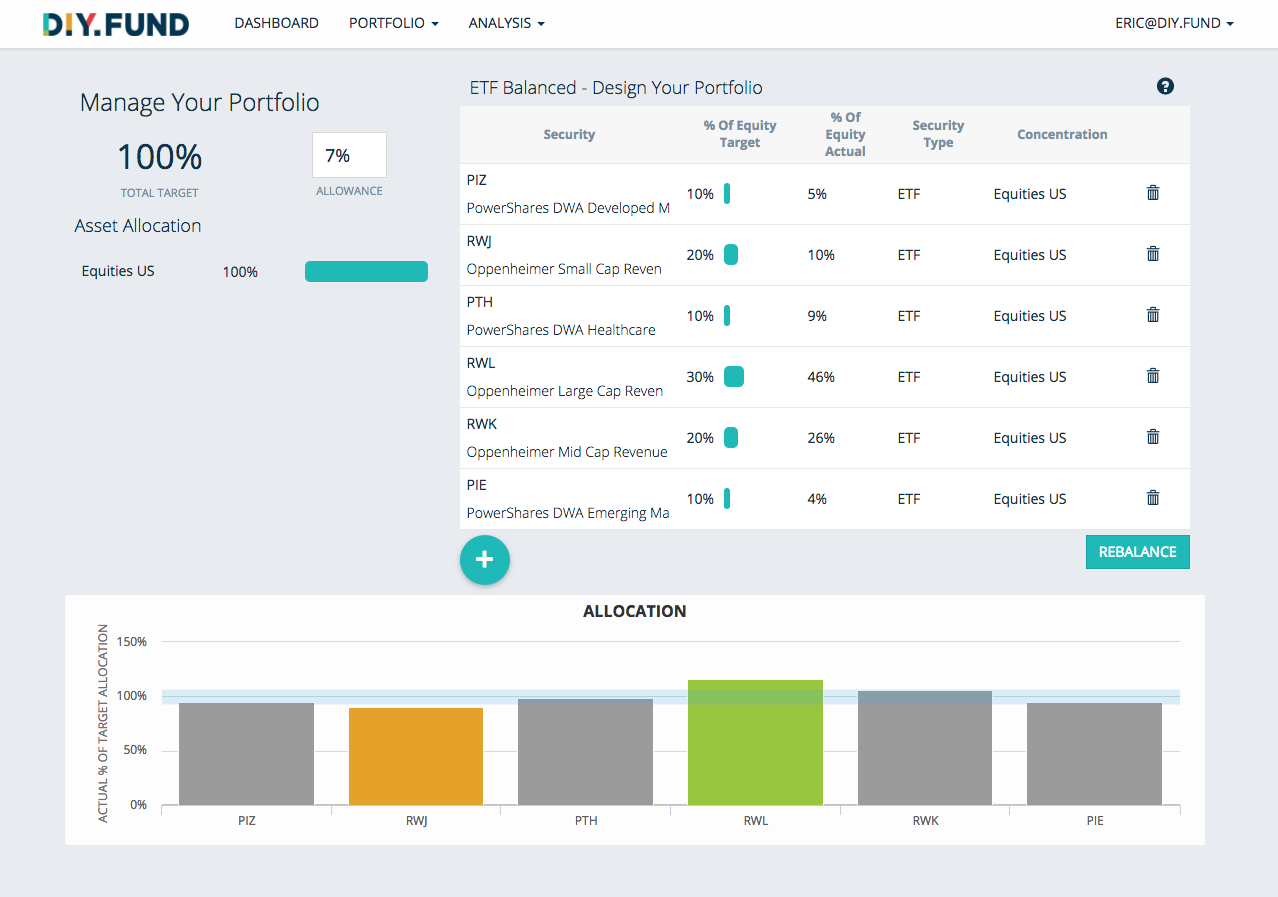Screen dimensions: 1278x897
Task: Click the DIY.FUND logo
Action: (x=114, y=23)
